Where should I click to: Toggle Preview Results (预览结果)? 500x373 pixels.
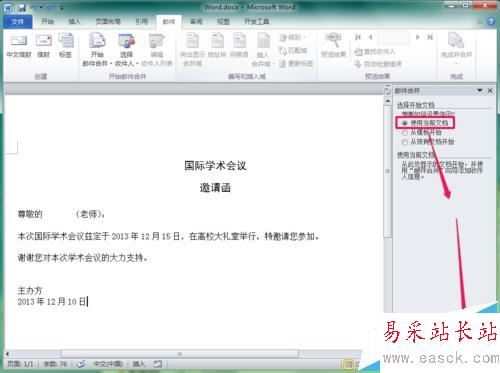coord(333,45)
